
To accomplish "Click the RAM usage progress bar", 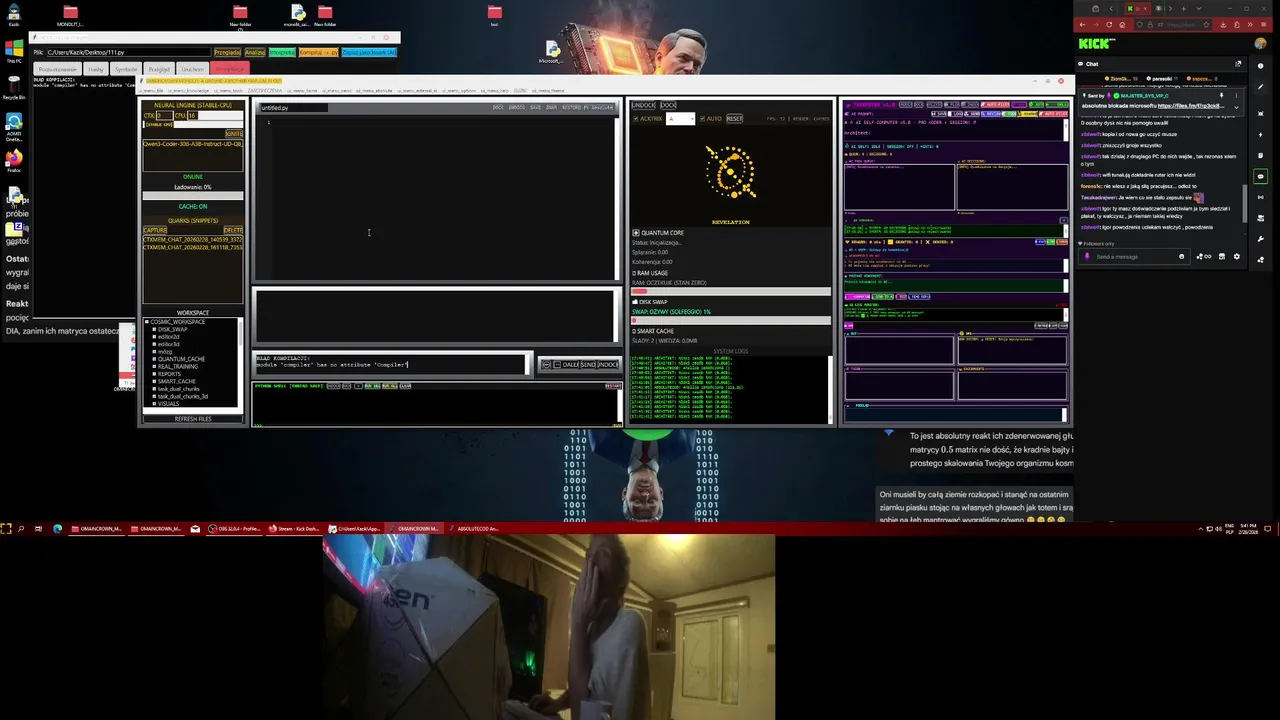I will [731, 291].
